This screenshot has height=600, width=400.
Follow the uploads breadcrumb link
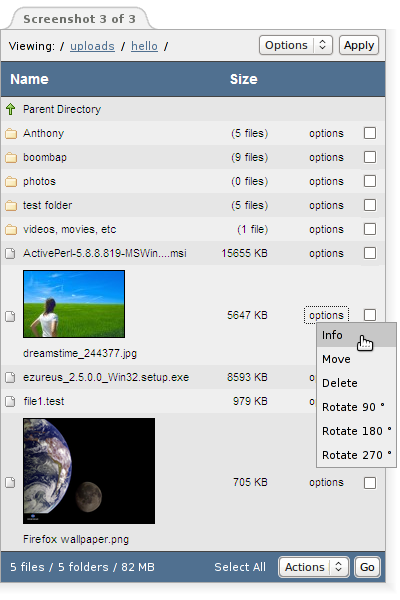[92, 46]
